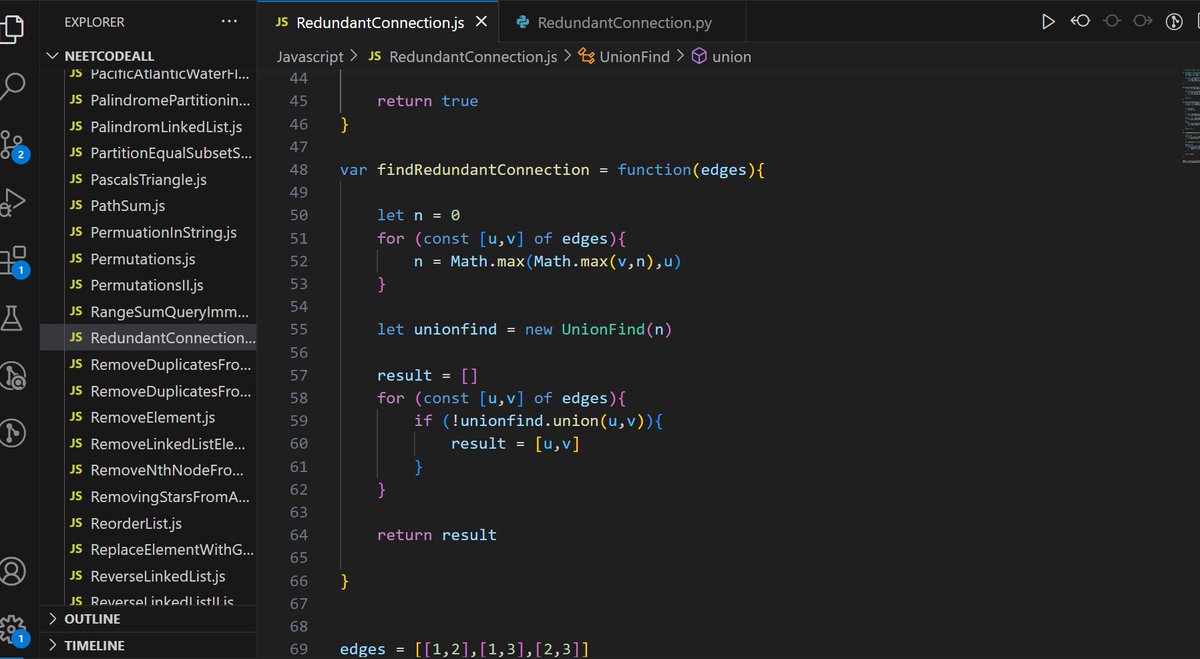Screen dimensions: 1200x659
Task: Click 'result = []' on line 57
Action: (x=428, y=375)
